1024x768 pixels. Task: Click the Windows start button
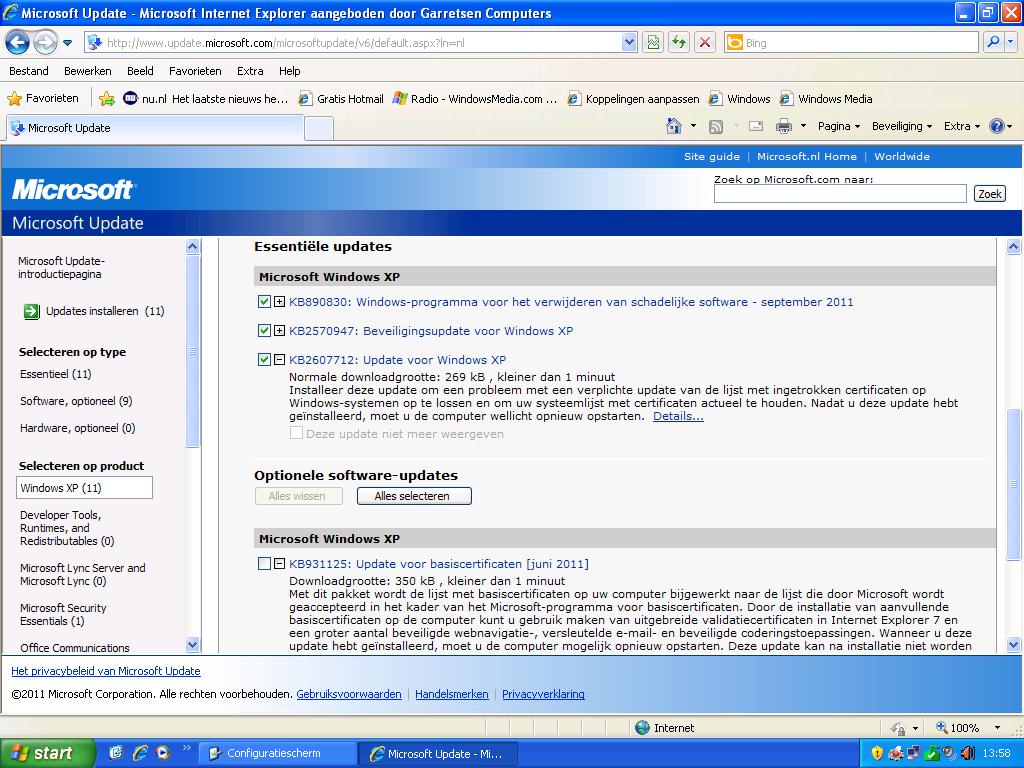[x=46, y=753]
